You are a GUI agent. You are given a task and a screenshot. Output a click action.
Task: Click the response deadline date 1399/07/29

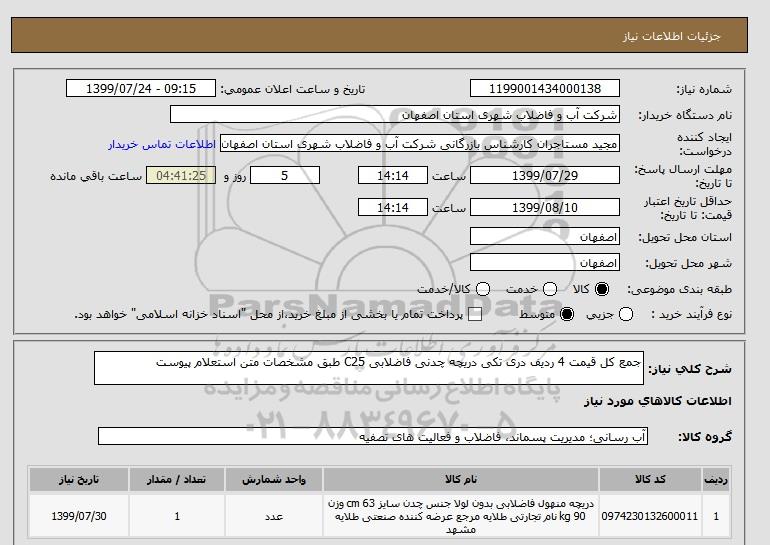[545, 175]
